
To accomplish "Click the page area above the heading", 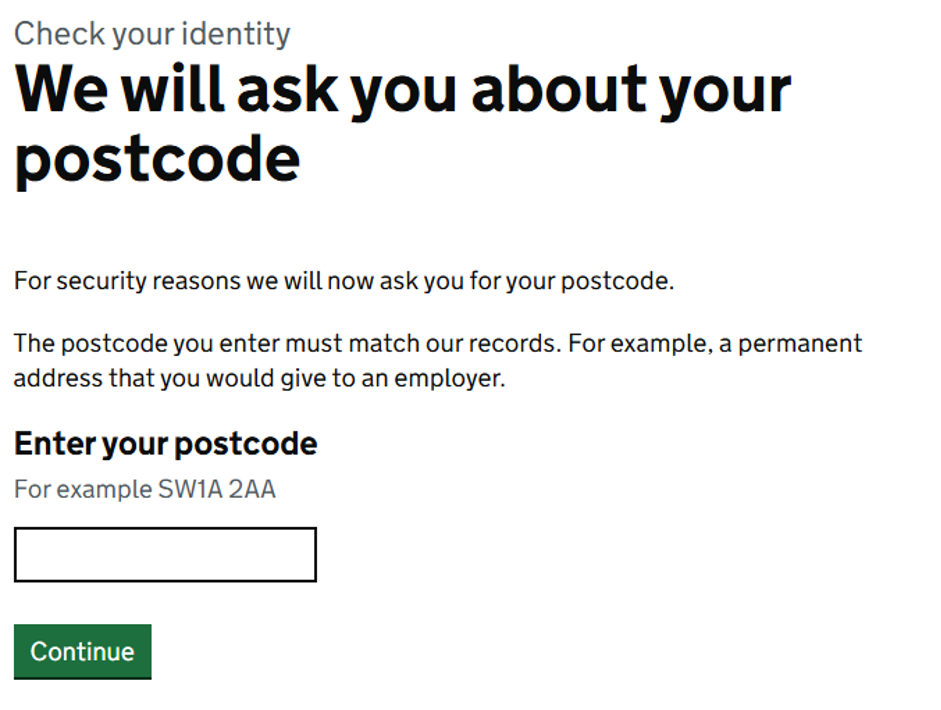I will (x=470, y=10).
